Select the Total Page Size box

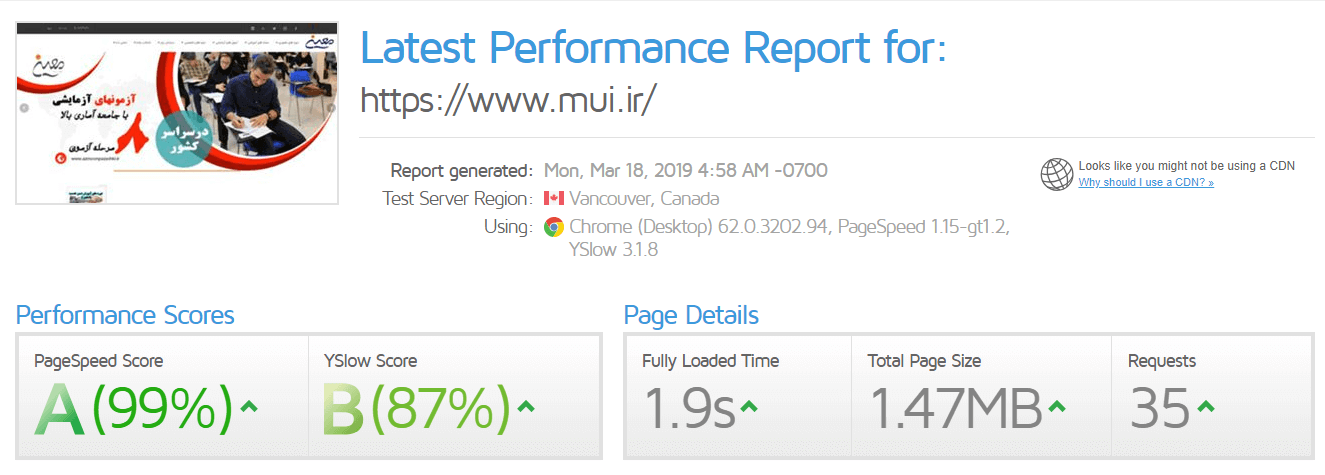tap(981, 397)
